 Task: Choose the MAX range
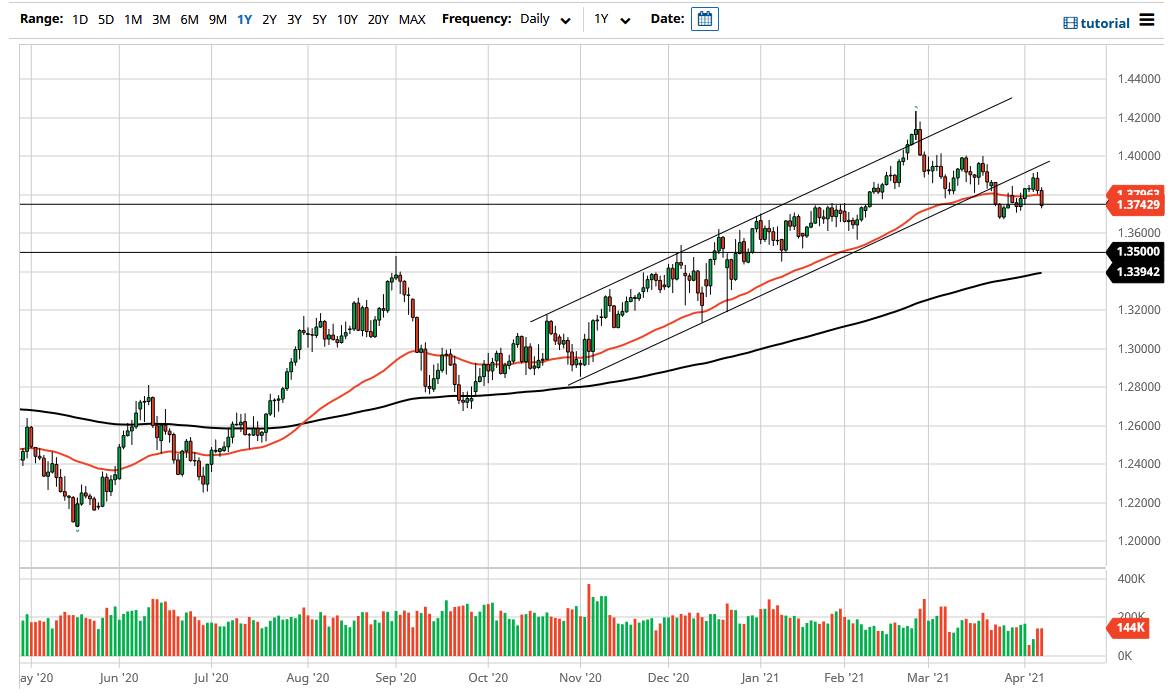click(x=411, y=19)
